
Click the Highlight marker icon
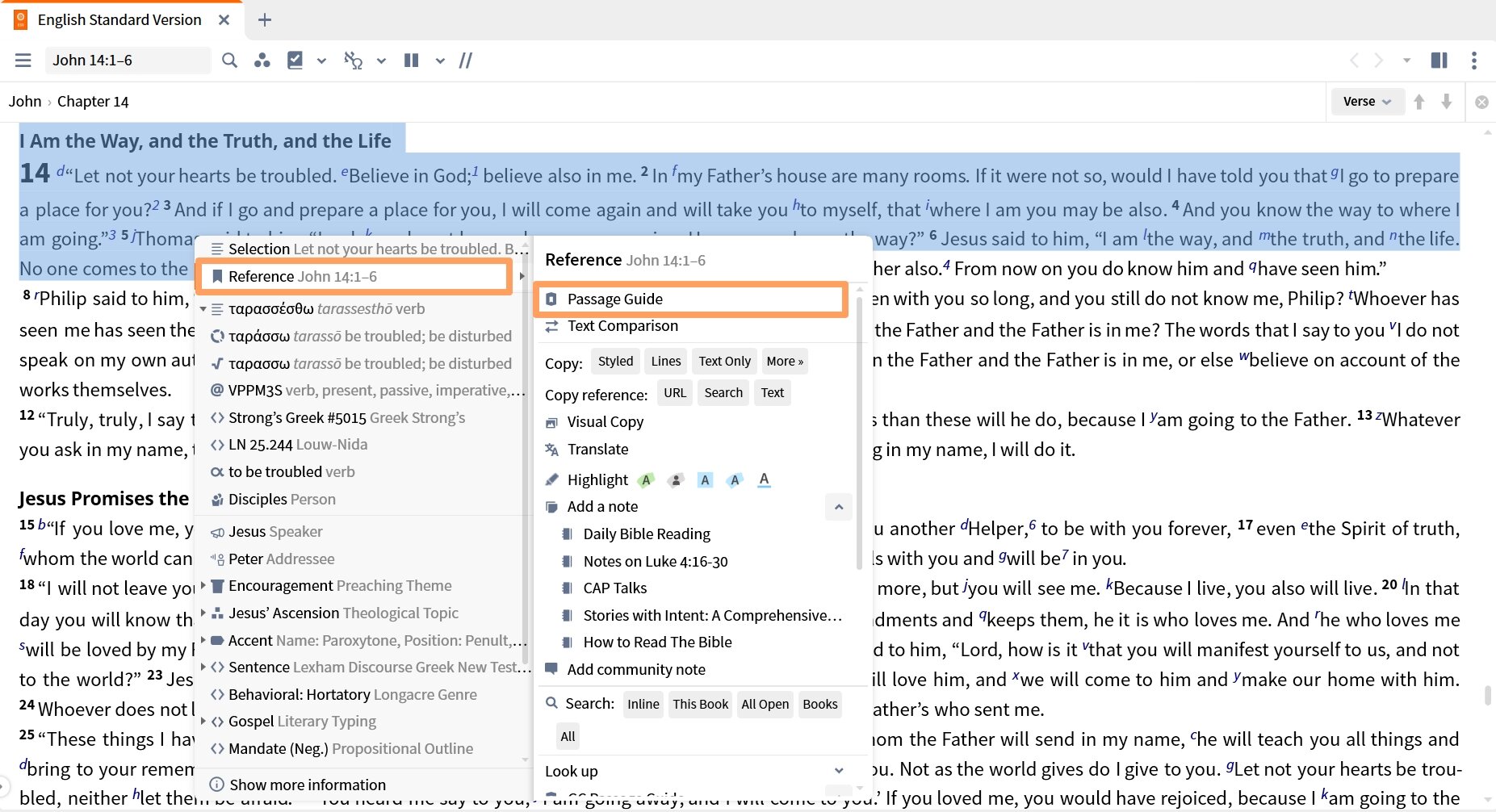point(552,480)
